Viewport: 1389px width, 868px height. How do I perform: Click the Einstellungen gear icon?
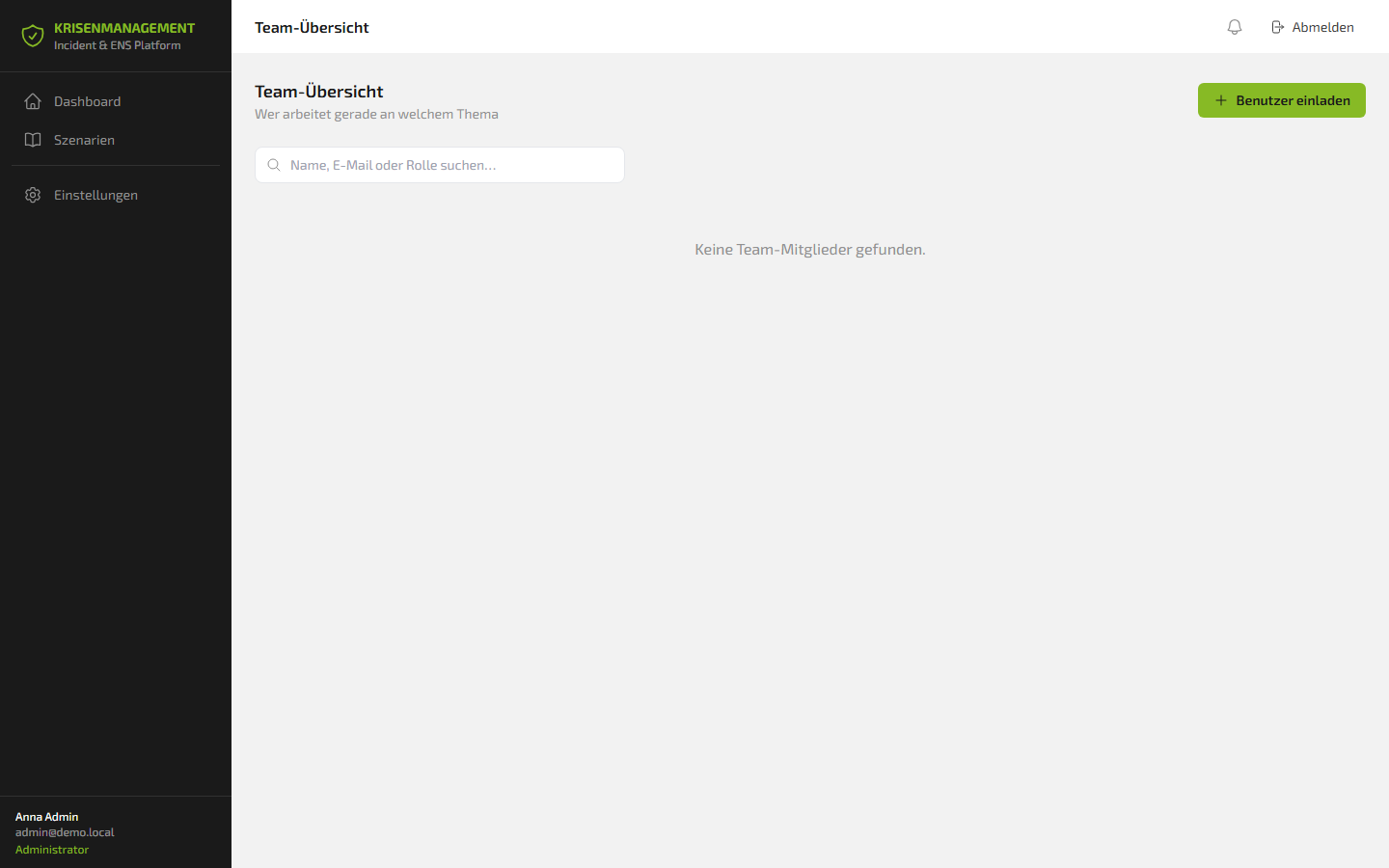33,195
